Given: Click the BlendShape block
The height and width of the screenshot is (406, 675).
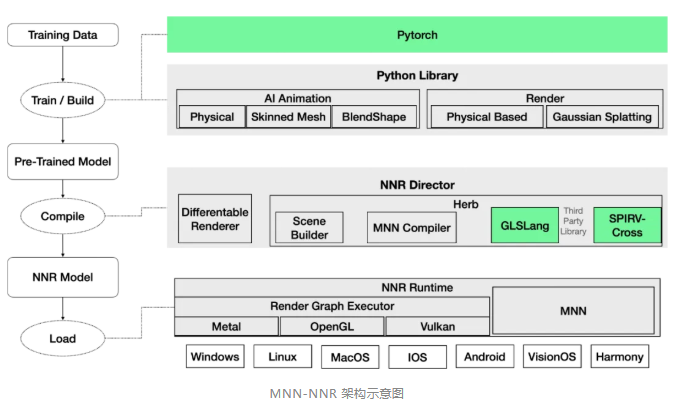Looking at the screenshot, I should tap(373, 117).
